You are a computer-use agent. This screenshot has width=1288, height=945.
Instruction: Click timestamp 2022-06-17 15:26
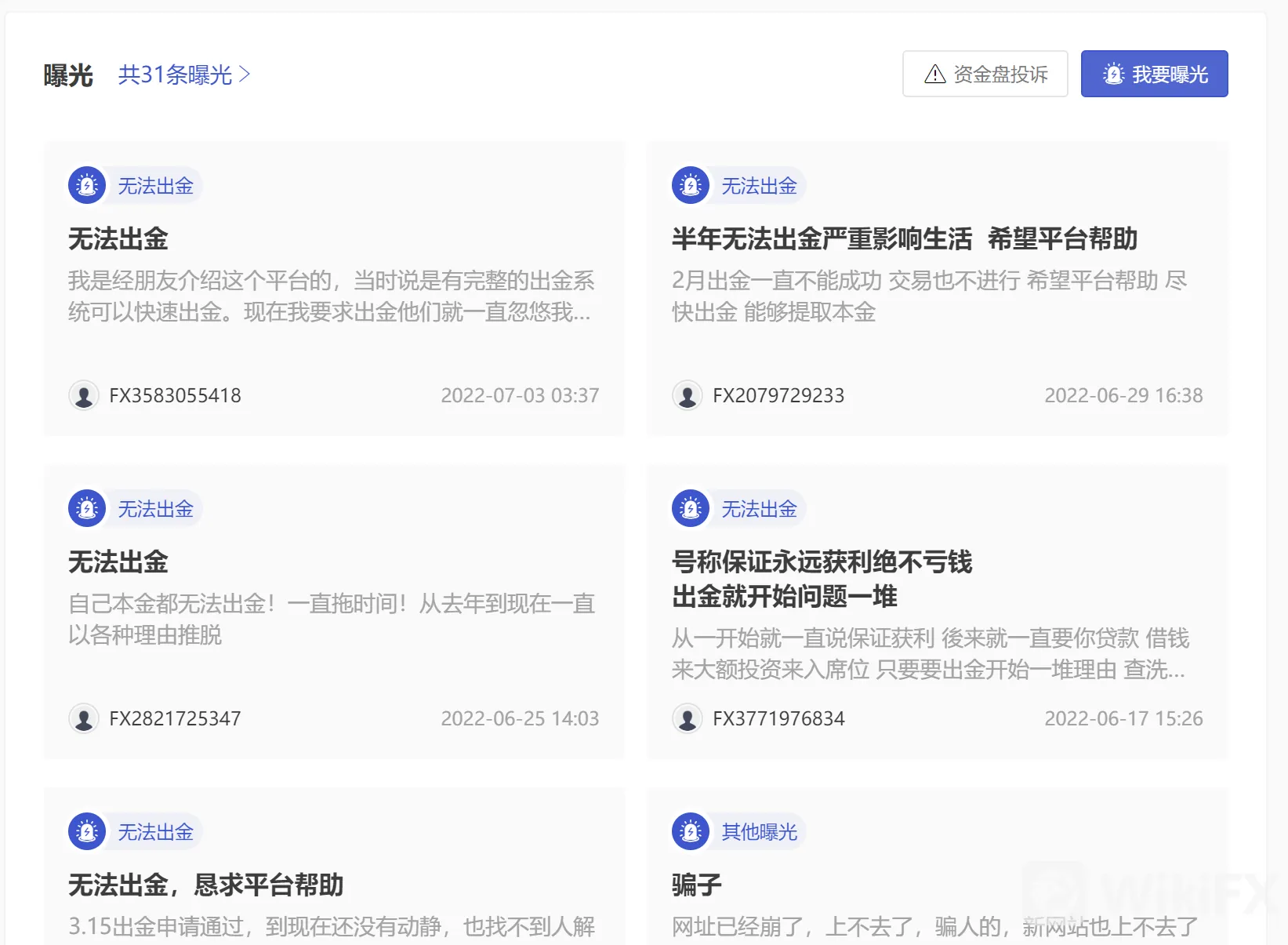[1123, 718]
